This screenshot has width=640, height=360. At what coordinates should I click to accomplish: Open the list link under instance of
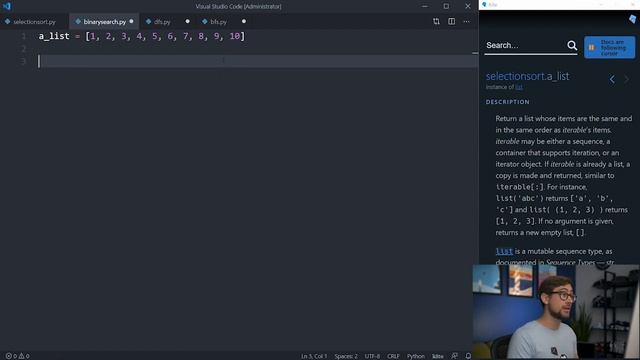pyautogui.click(x=519, y=87)
